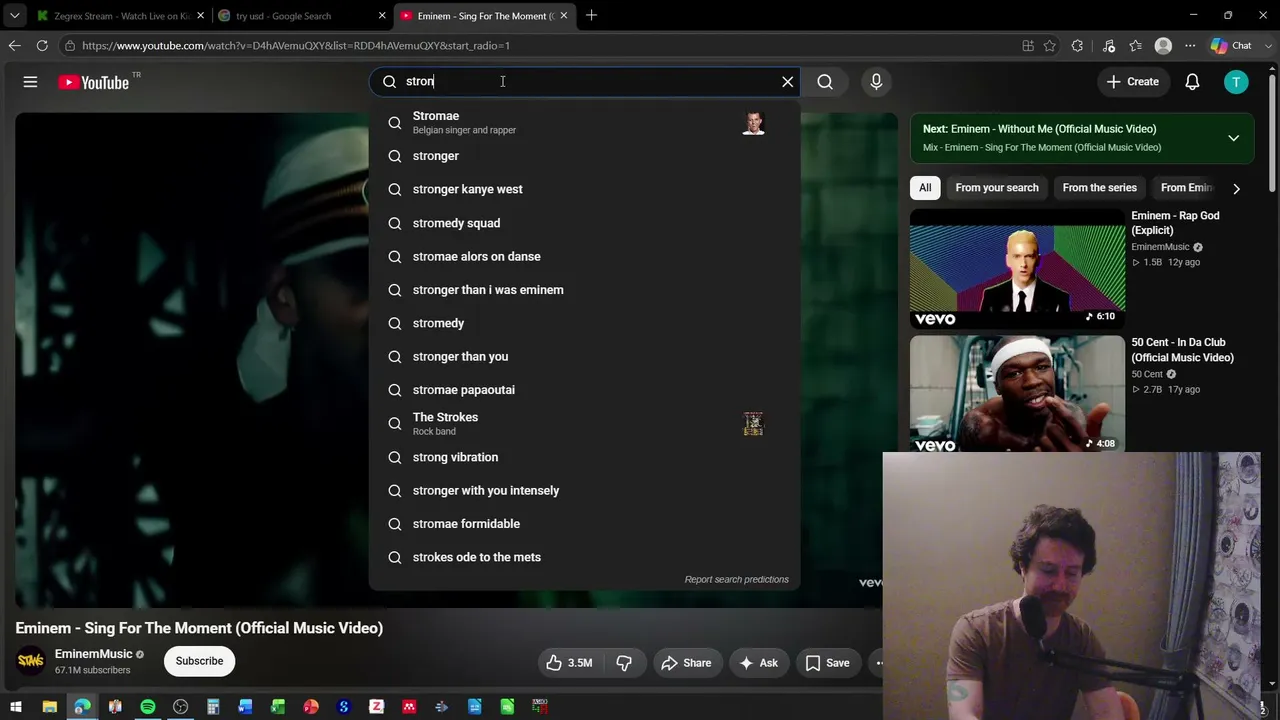Clear the search box with the X
The width and height of the screenshot is (1280, 720).
[788, 82]
